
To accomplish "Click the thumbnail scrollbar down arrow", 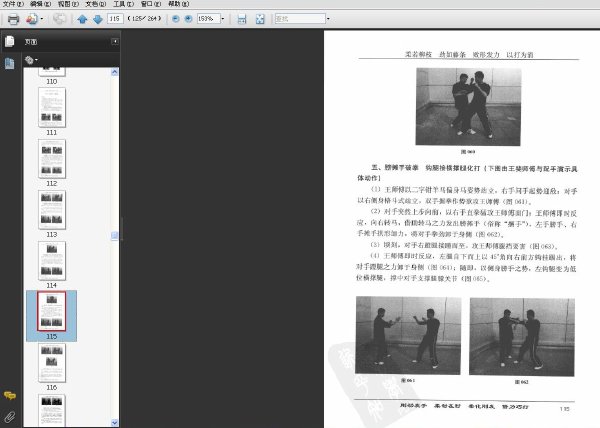I will pyautogui.click(x=114, y=423).
